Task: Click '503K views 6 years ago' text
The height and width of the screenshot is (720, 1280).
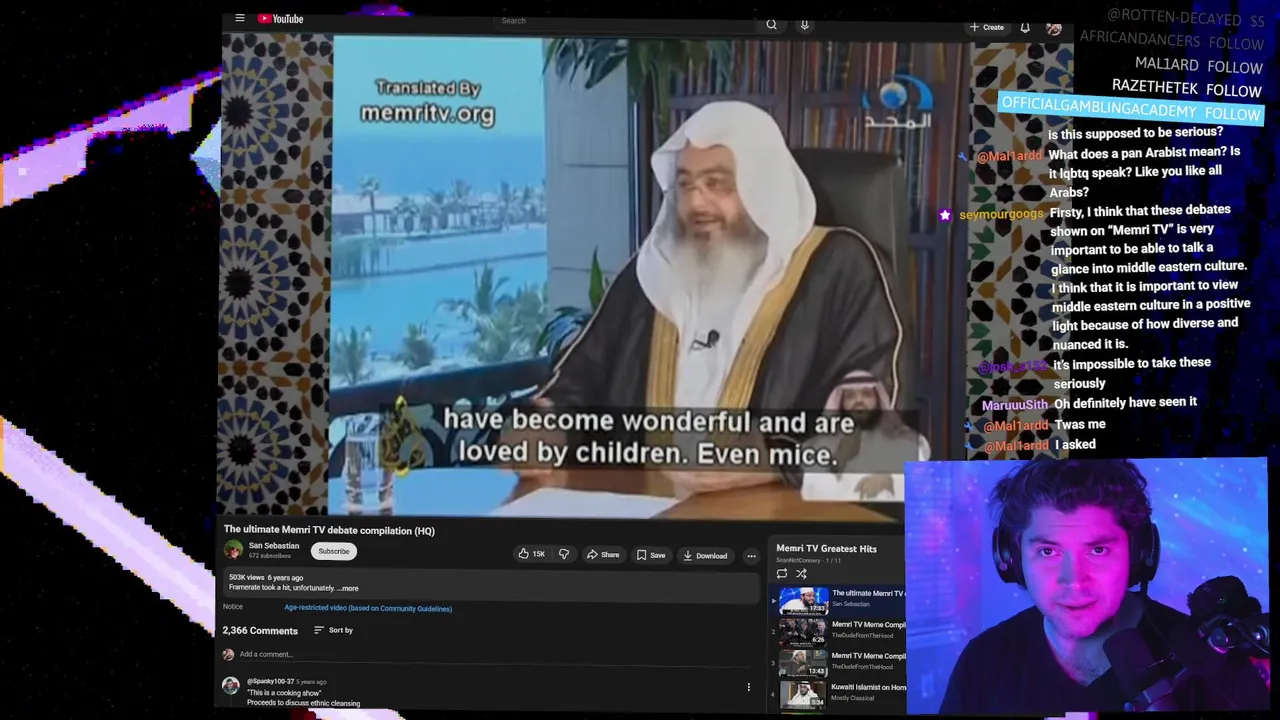Action: coord(265,578)
